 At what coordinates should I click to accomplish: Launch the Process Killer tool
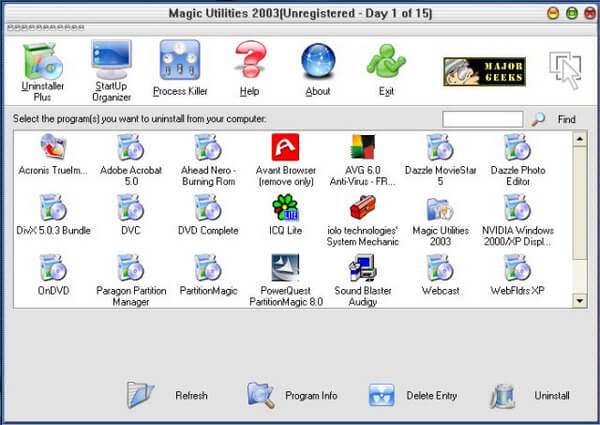click(x=180, y=69)
